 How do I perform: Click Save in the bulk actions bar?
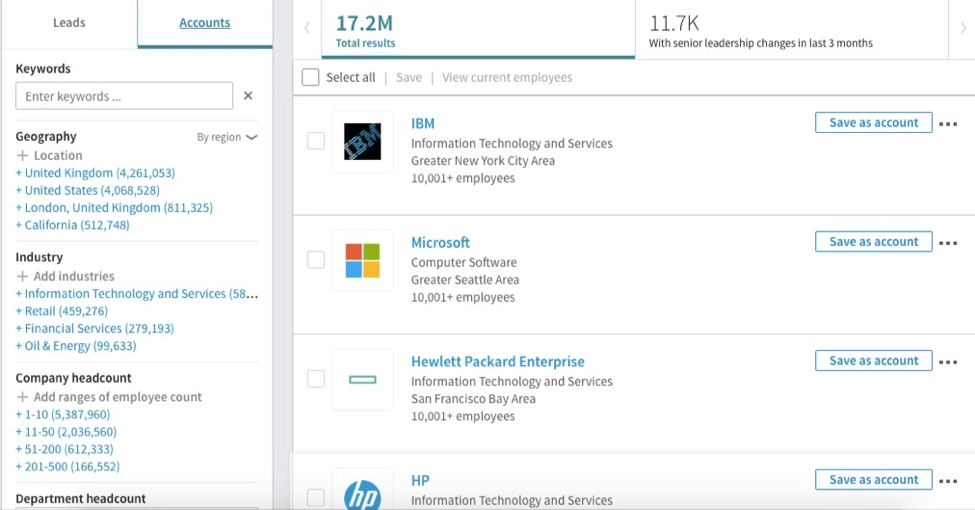(x=409, y=78)
